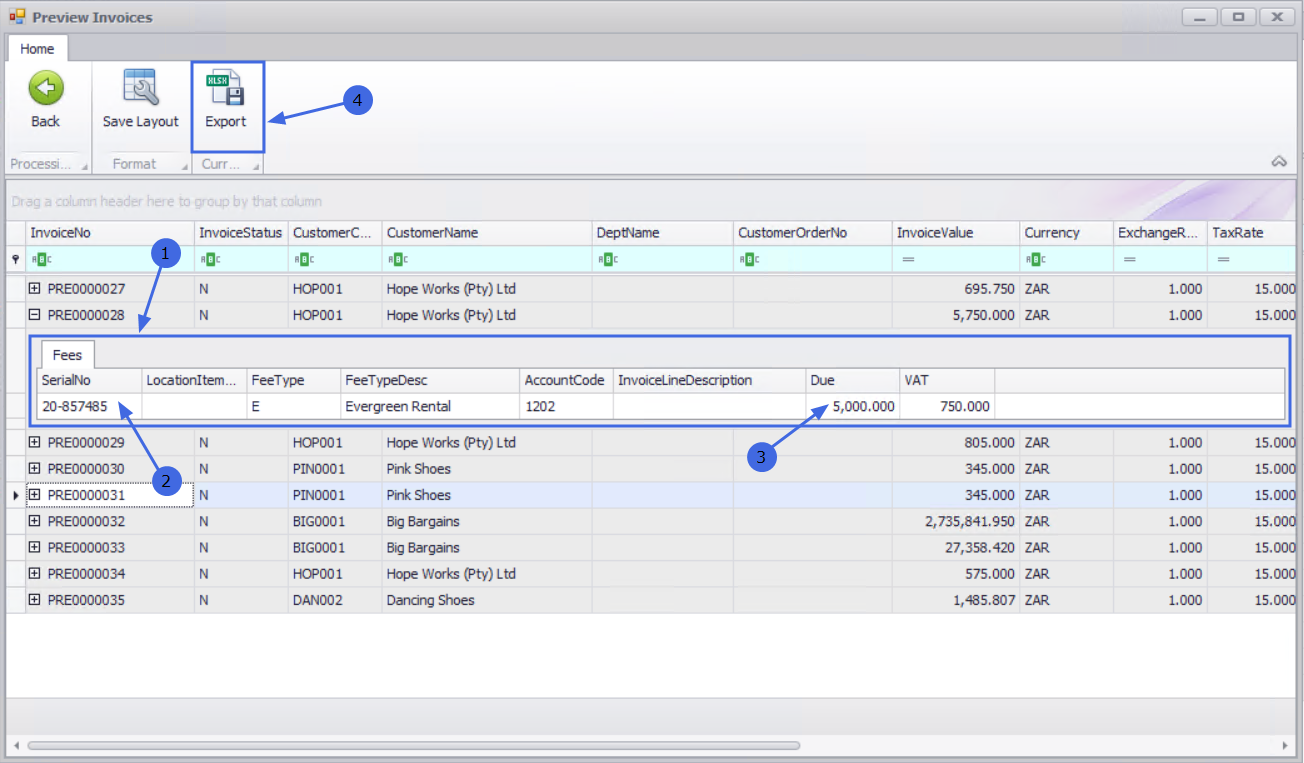Click the filter condition icon under DeptName
The width and height of the screenshot is (1304, 763).
pyautogui.click(x=608, y=259)
